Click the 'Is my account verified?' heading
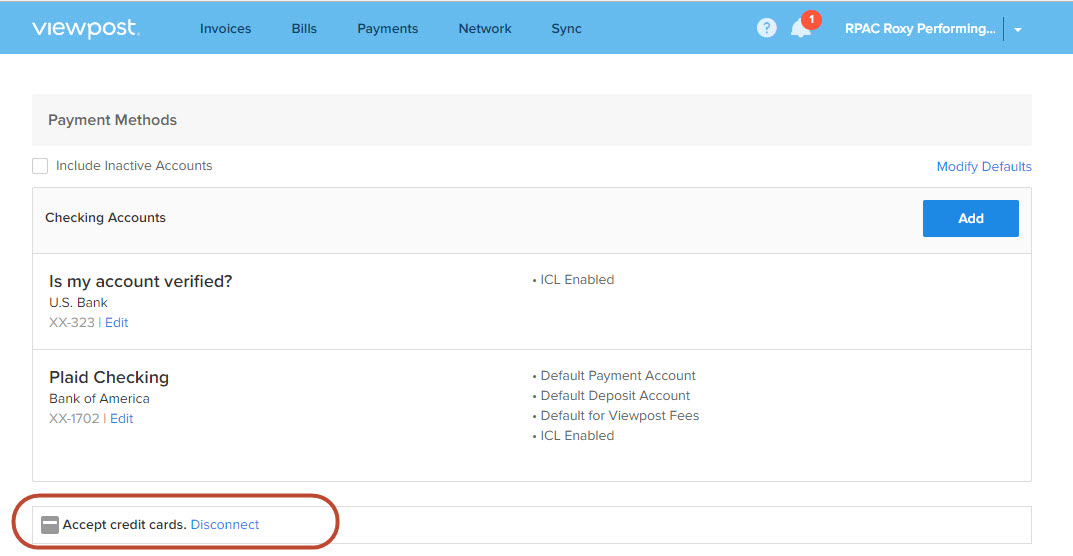The height and width of the screenshot is (556, 1073). coord(140,281)
